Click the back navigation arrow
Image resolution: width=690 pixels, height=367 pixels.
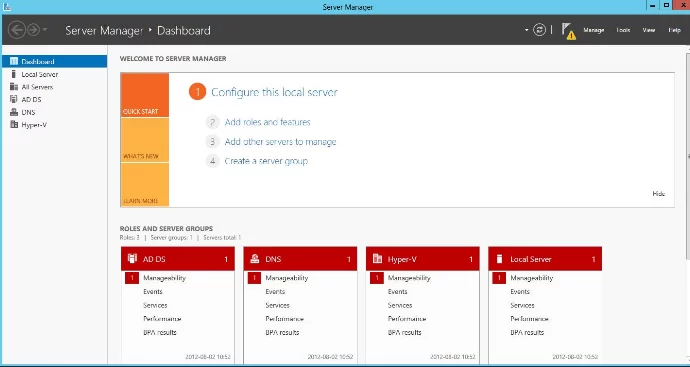[17, 30]
